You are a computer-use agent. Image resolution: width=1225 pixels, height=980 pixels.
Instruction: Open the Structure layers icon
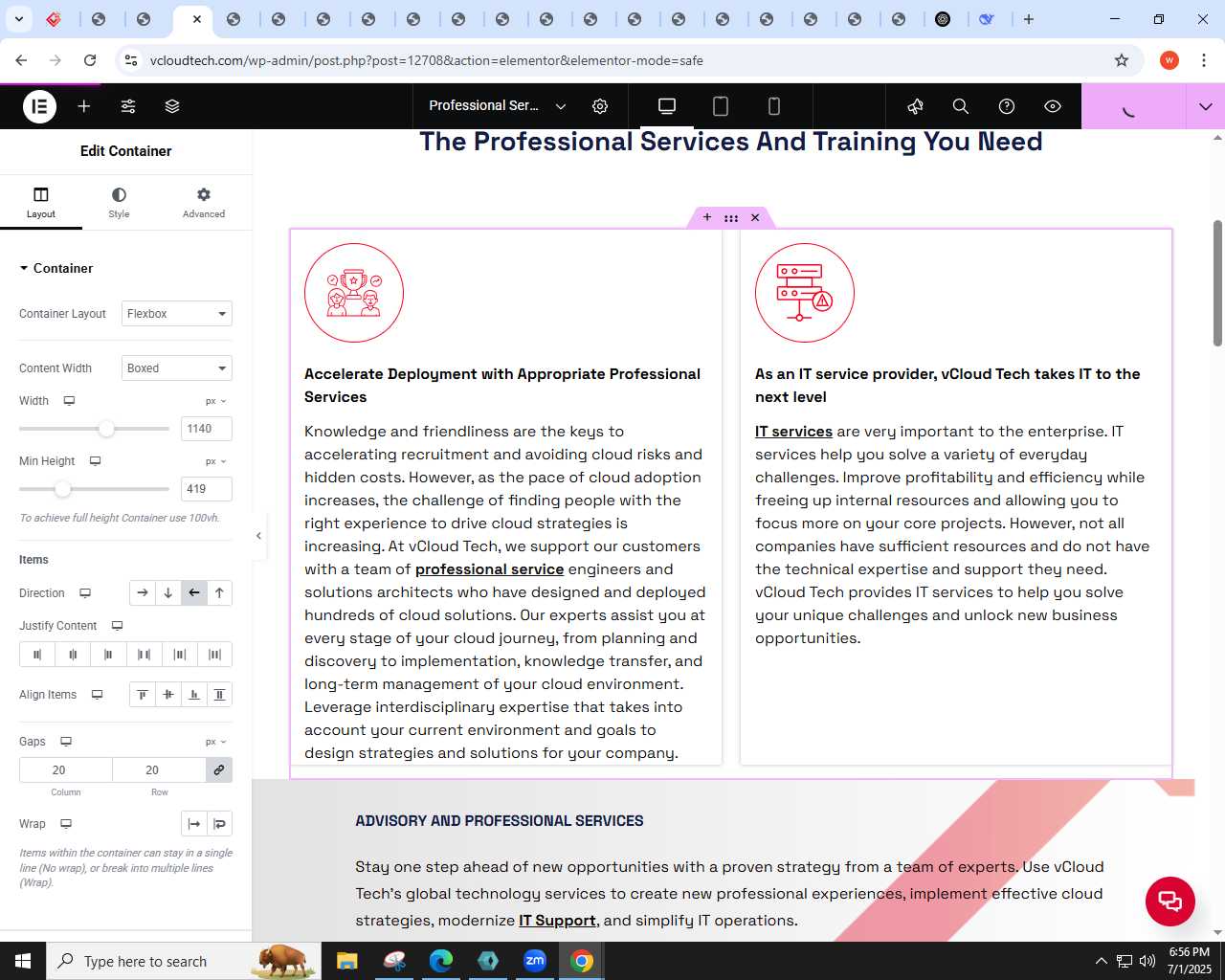(x=172, y=106)
